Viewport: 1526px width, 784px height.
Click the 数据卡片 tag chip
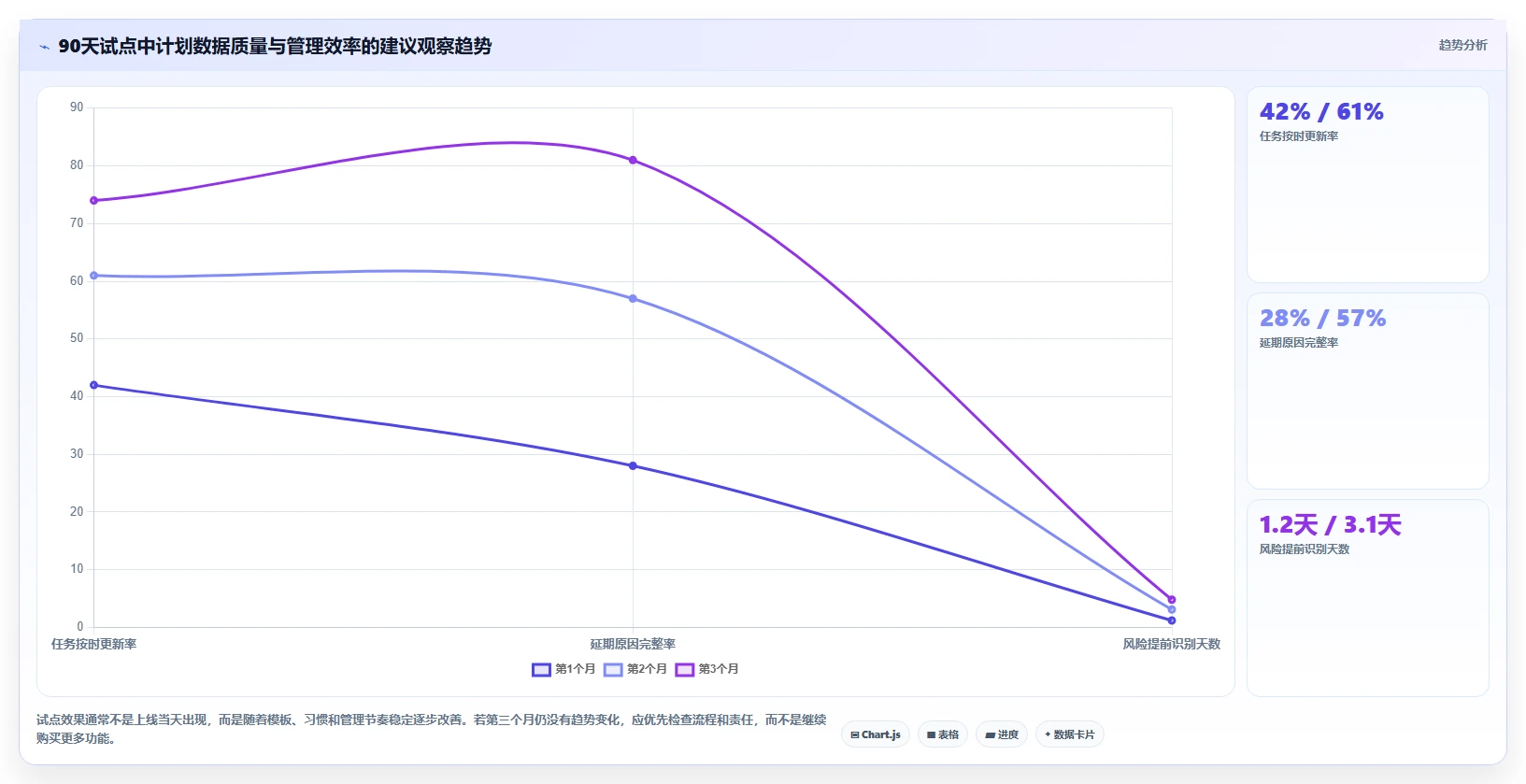[1070, 734]
